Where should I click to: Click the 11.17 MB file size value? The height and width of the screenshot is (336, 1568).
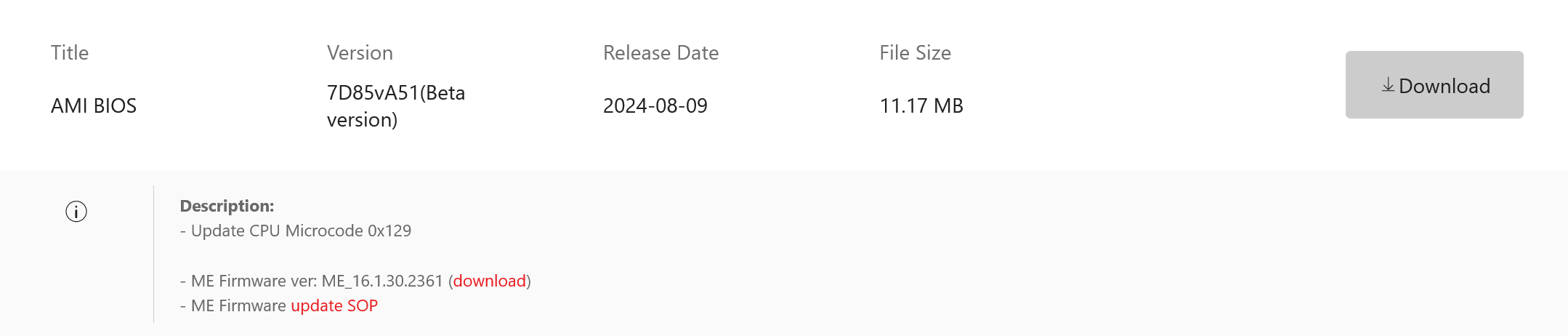[921, 106]
